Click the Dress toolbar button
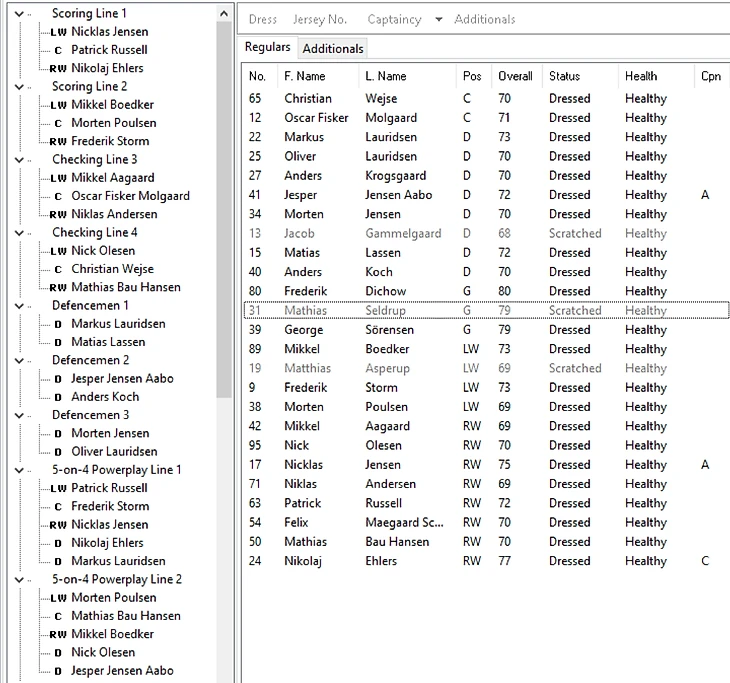This screenshot has height=683, width=730. coord(263,20)
